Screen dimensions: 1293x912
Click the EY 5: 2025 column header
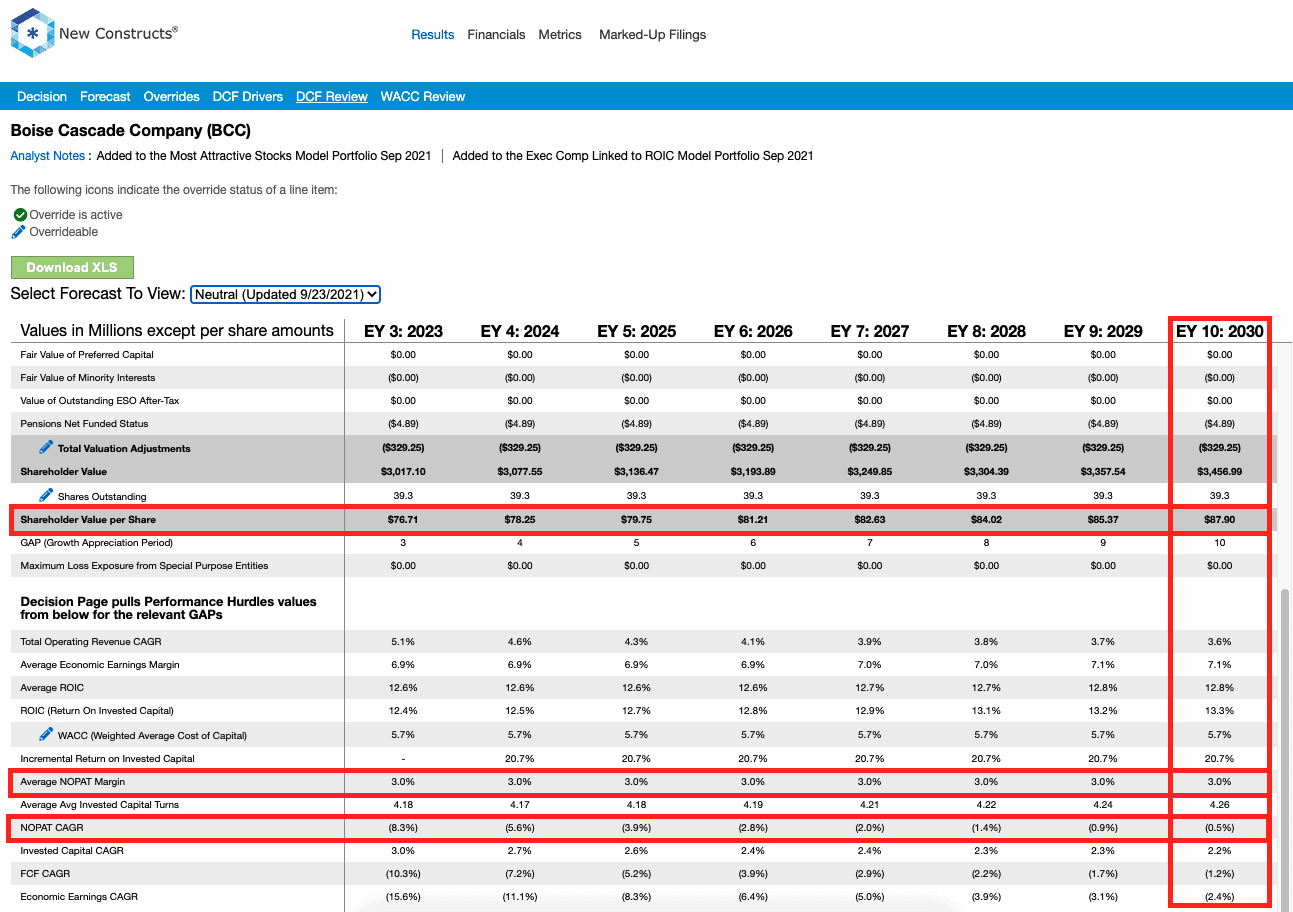tap(637, 331)
